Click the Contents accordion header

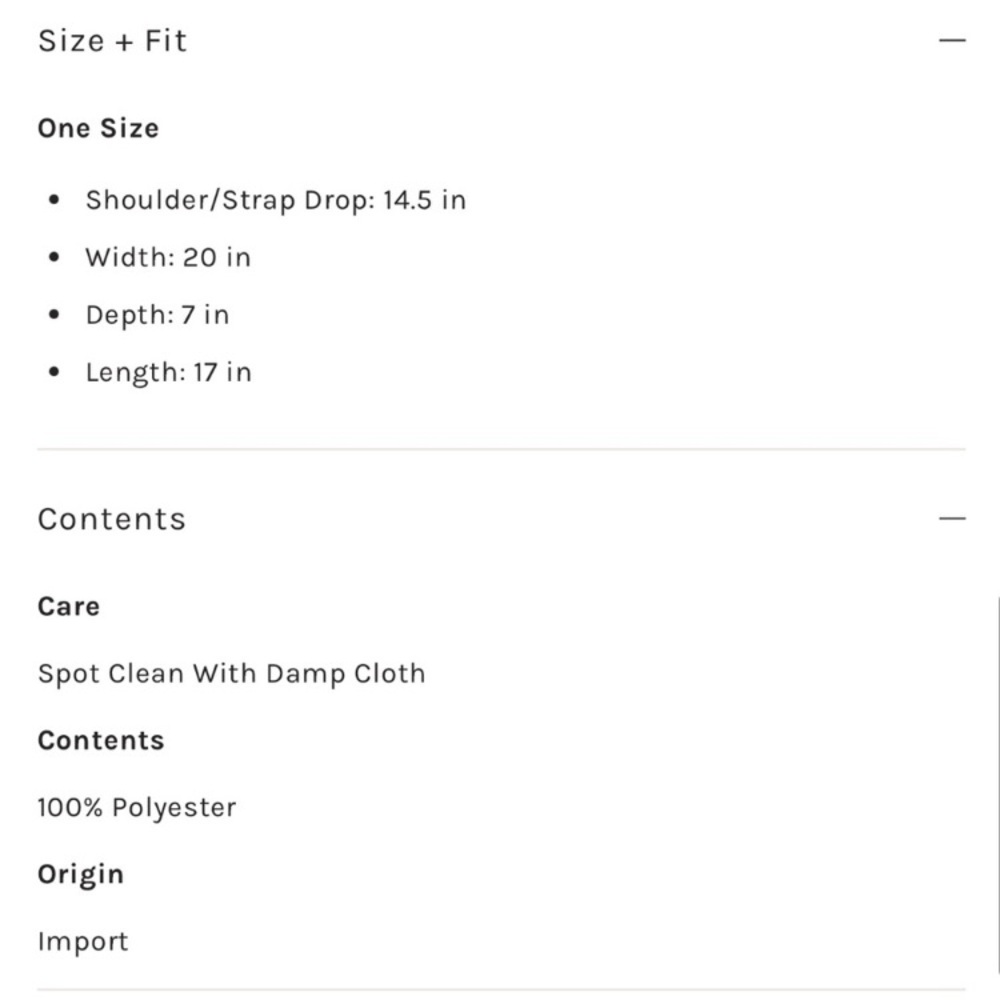click(112, 518)
